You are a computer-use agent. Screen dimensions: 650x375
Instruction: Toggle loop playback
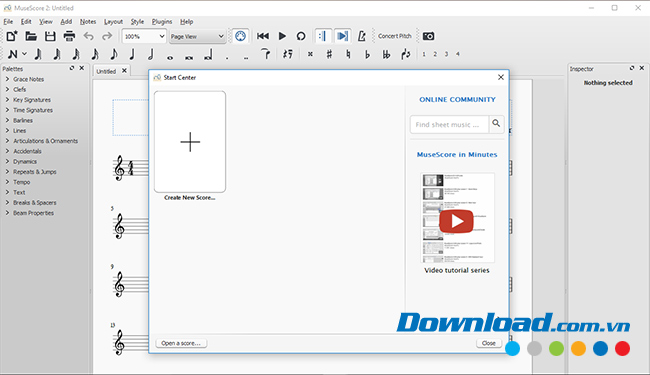(x=301, y=36)
